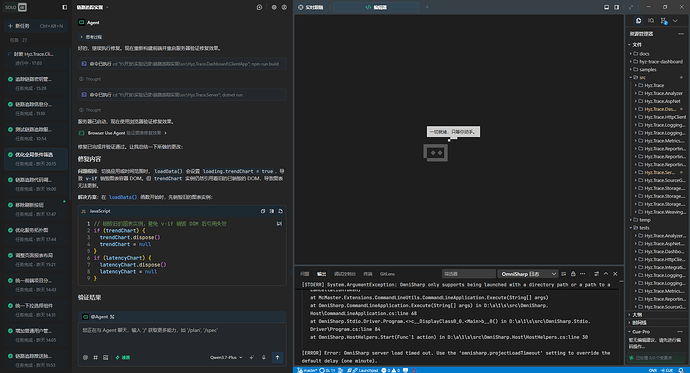
Task: Expand the docs folder
Action: [x=657, y=54]
